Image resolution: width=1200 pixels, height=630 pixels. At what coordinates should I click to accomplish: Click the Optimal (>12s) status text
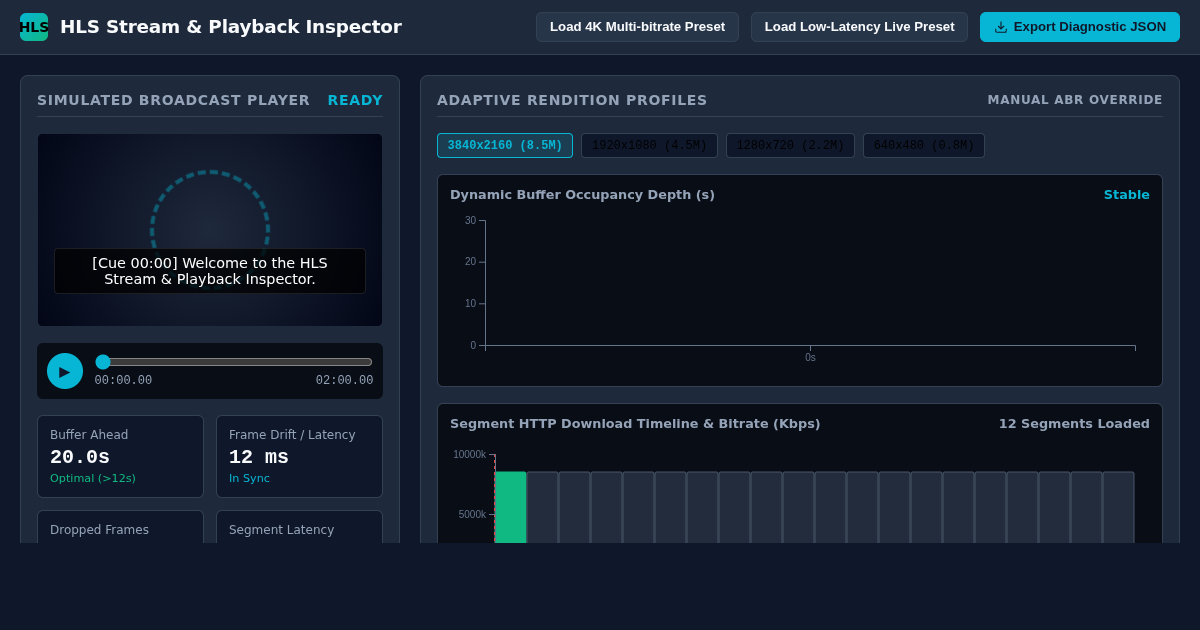coord(93,479)
